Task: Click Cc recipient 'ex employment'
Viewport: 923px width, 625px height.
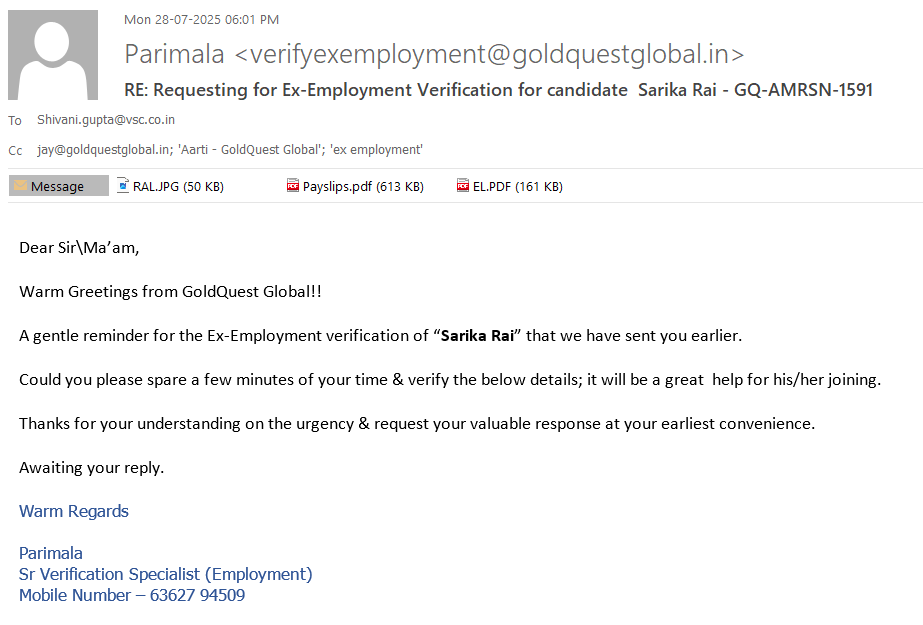Action: [376, 150]
